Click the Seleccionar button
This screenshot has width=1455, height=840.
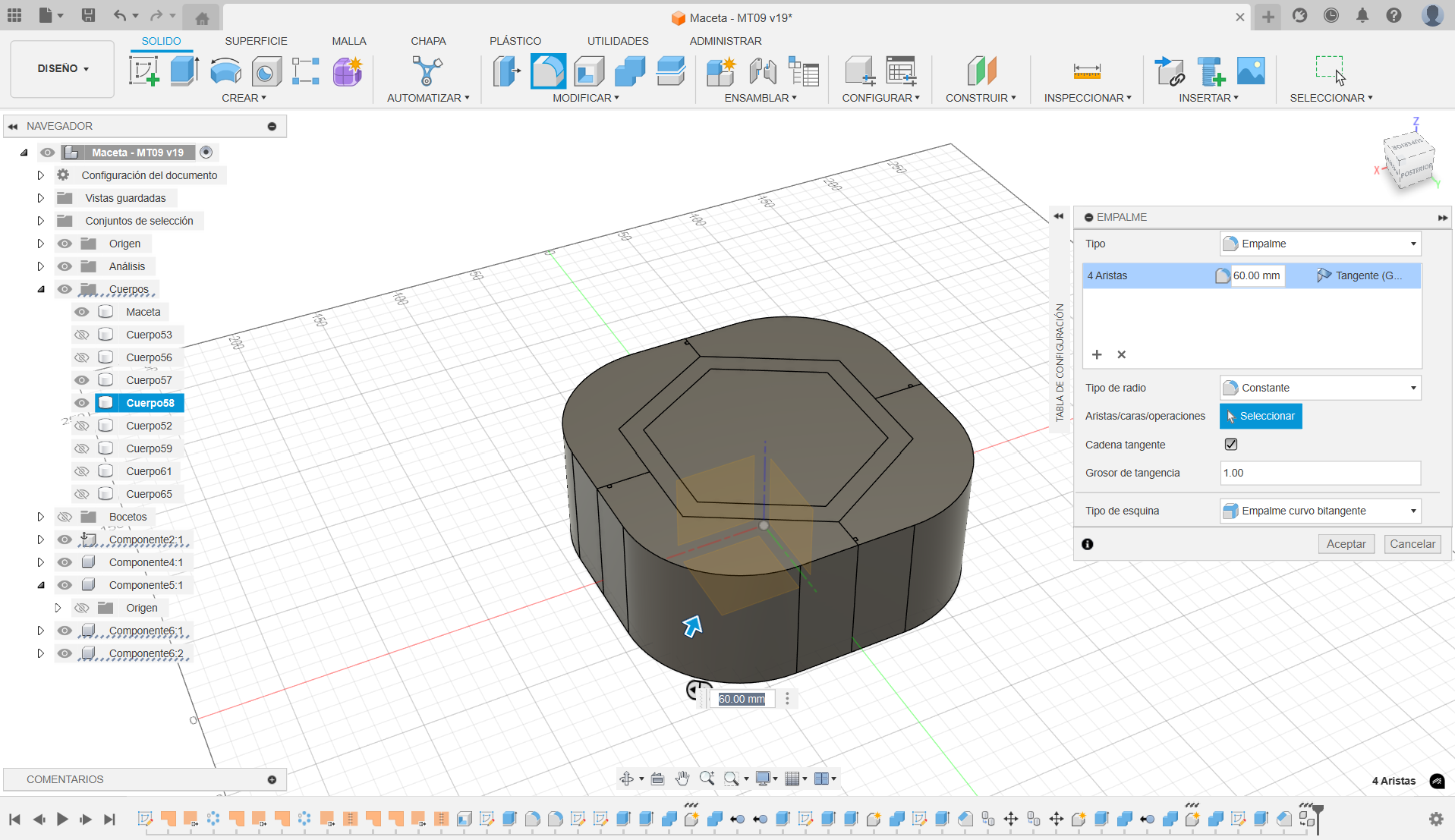[1261, 416]
